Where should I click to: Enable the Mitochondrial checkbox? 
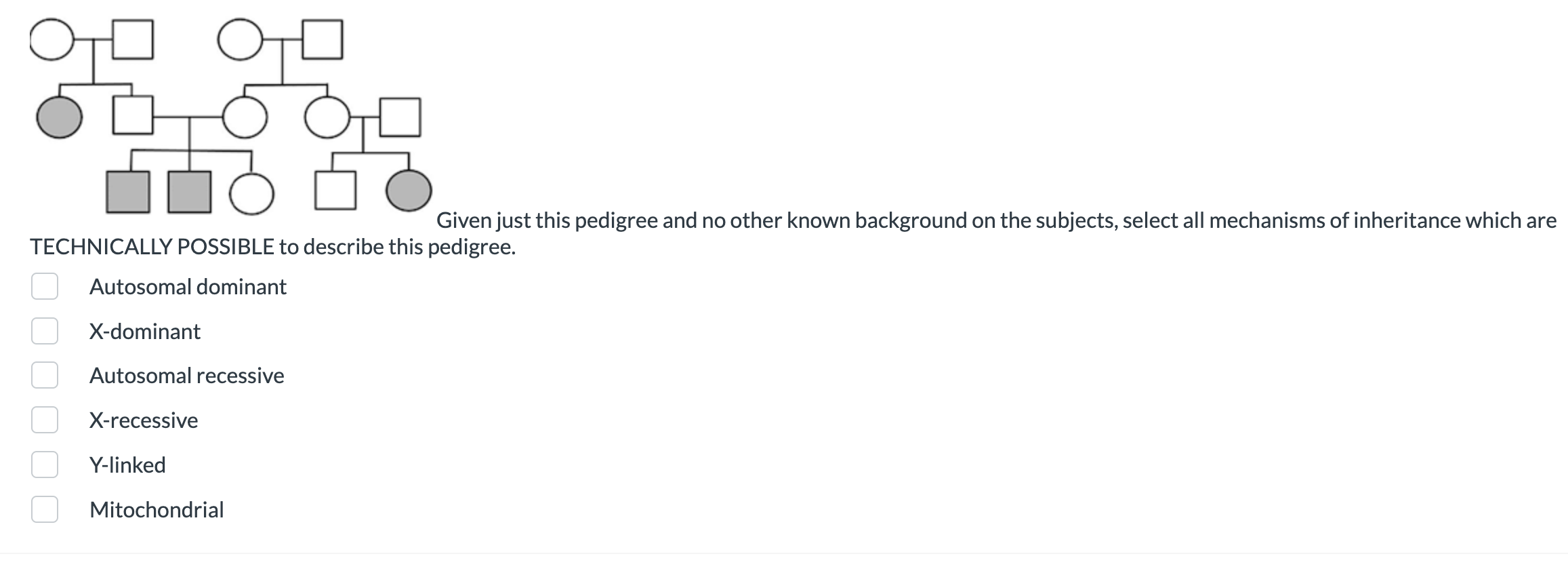tap(44, 510)
